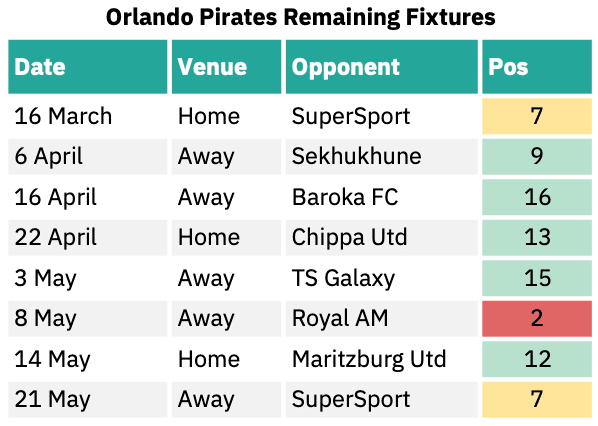The width and height of the screenshot is (598, 426).
Task: Click the Date column header
Action: pyautogui.click(x=88, y=67)
